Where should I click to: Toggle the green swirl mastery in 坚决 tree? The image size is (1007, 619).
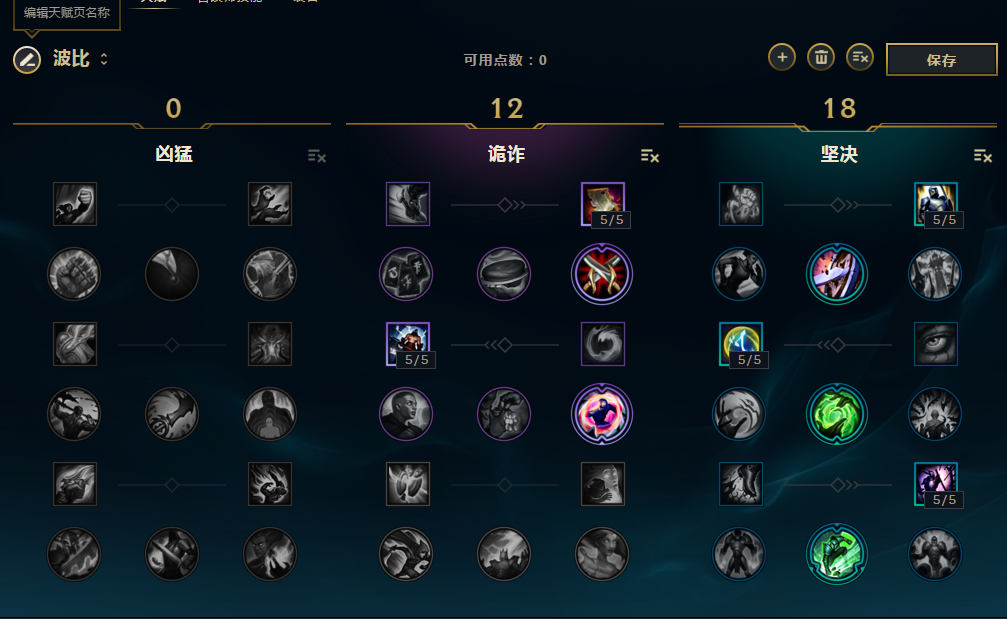pos(837,414)
